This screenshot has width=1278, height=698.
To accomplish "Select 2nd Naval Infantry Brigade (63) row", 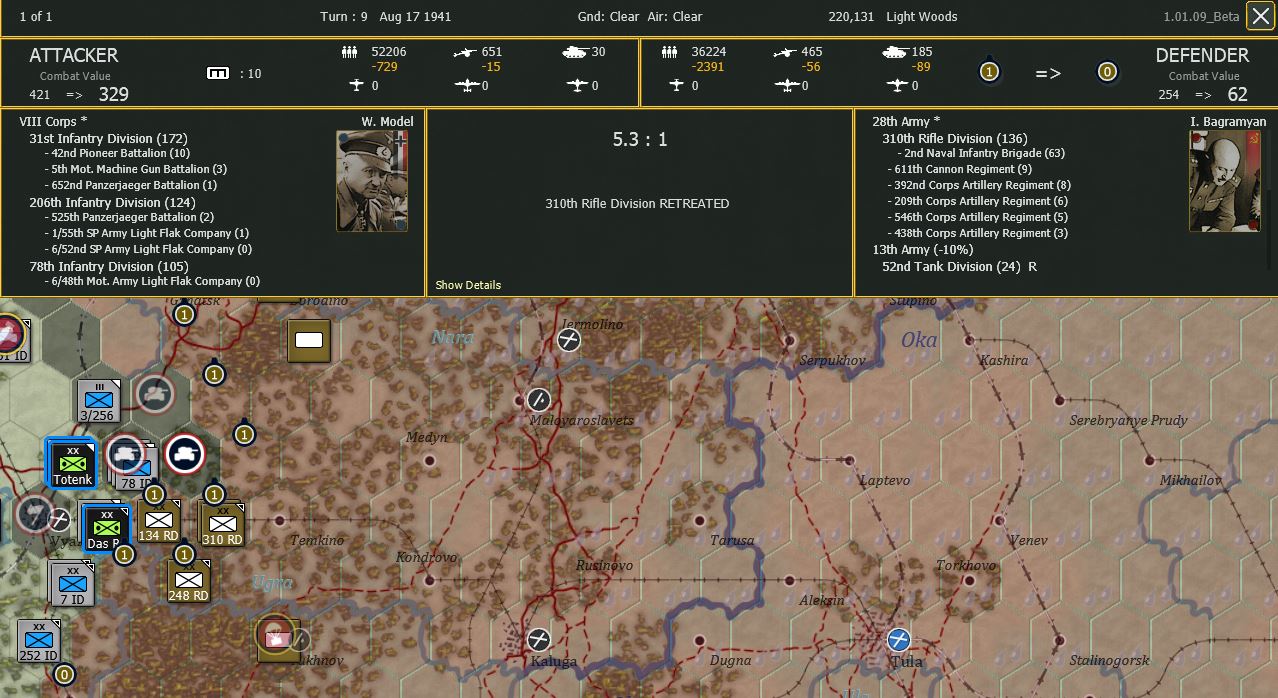I will (x=980, y=153).
